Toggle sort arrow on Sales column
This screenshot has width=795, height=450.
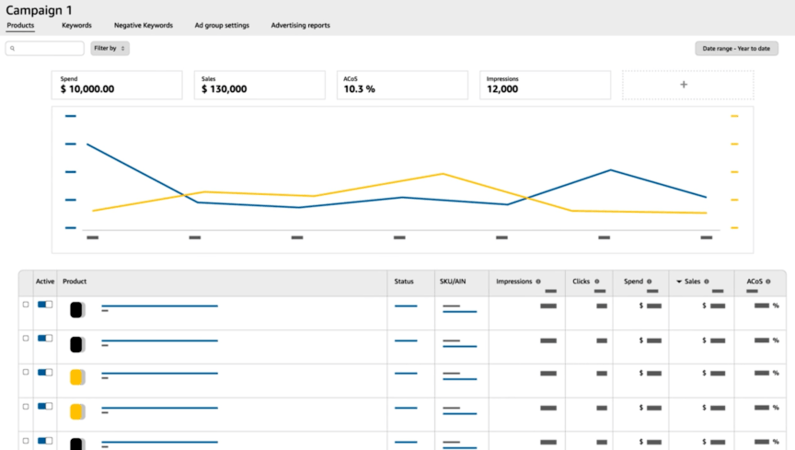(x=679, y=281)
